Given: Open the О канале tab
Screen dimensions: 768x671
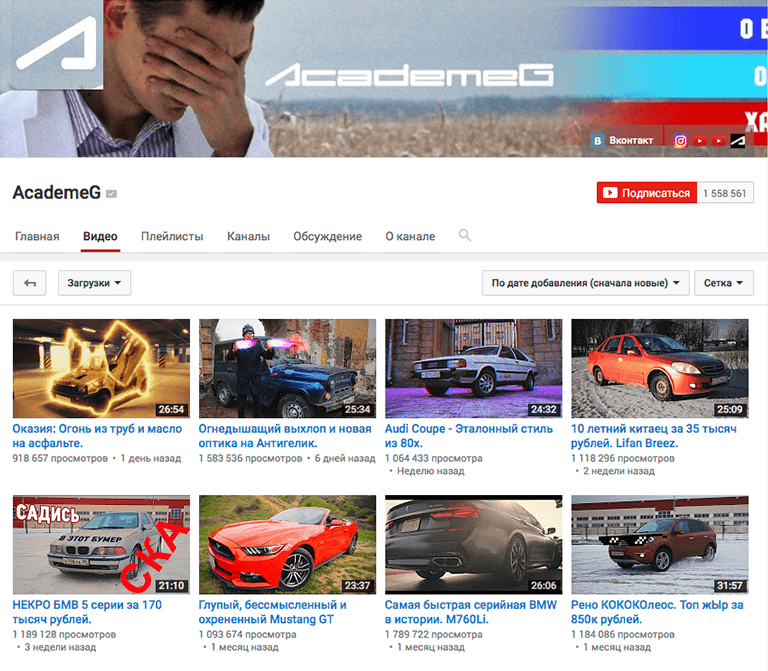Looking at the screenshot, I should (410, 237).
